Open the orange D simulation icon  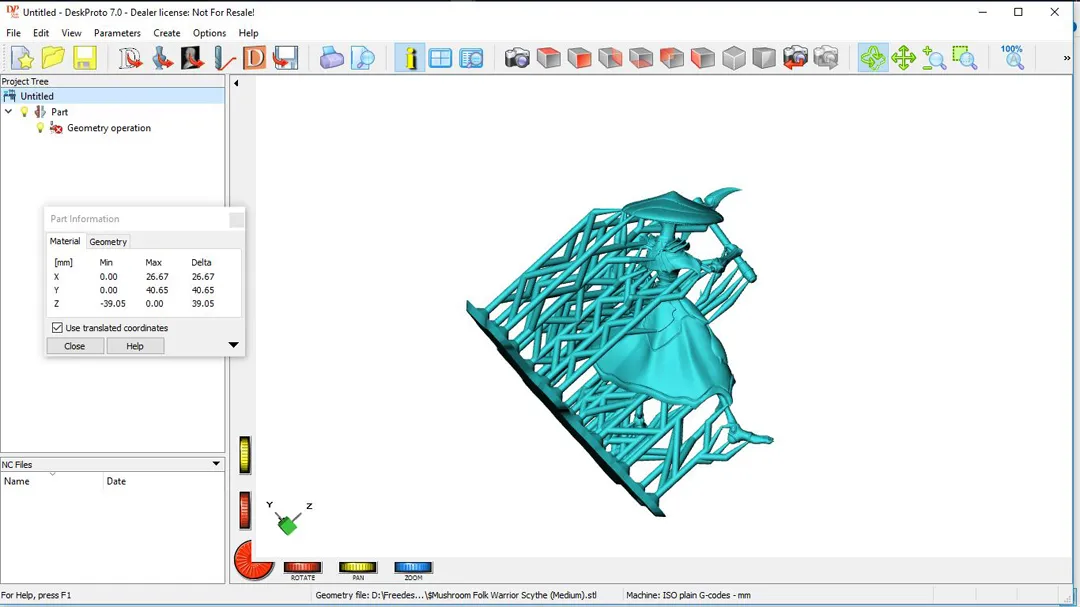click(254, 58)
